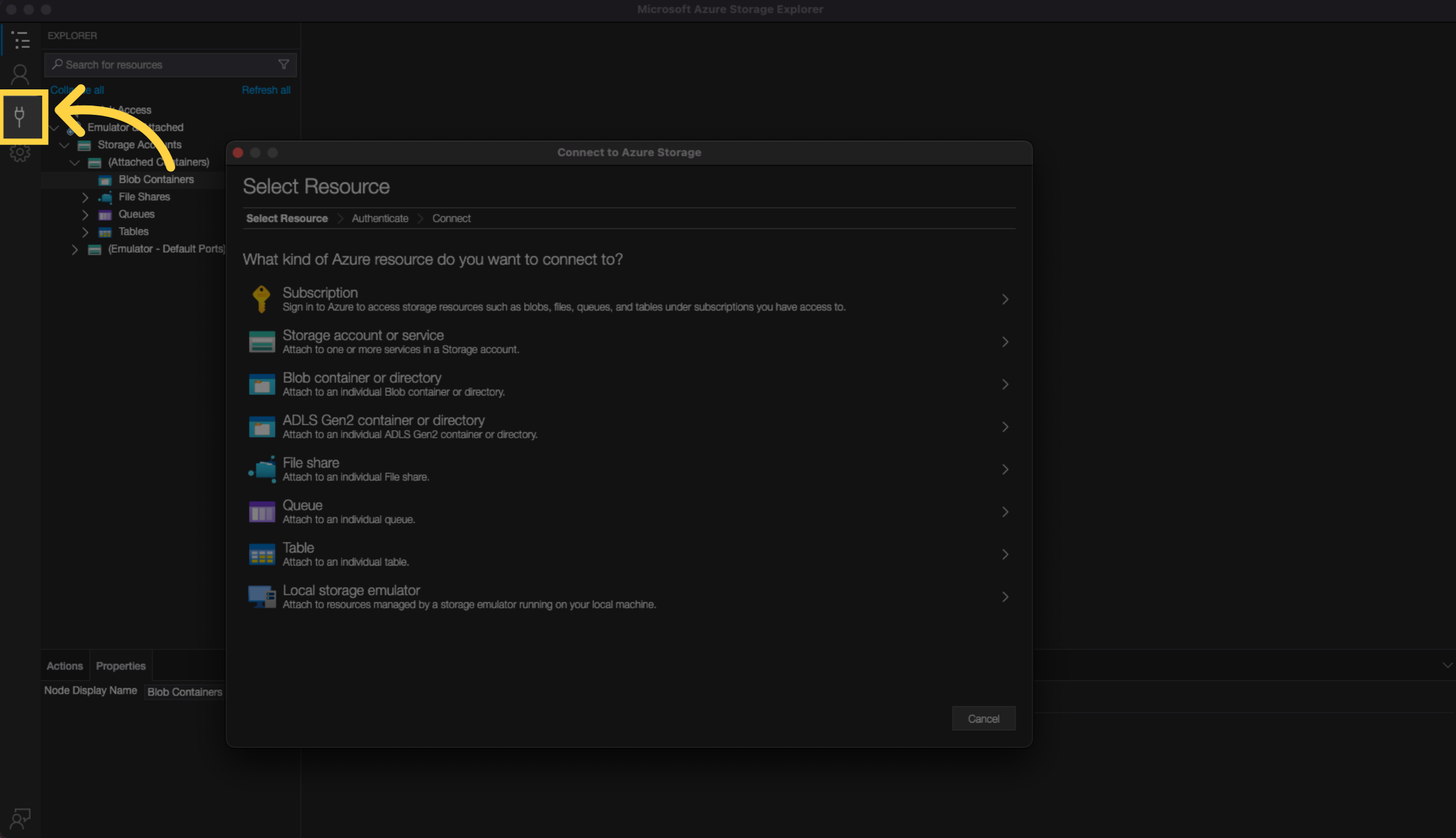
Task: Choose the Subscription option title
Action: click(320, 293)
